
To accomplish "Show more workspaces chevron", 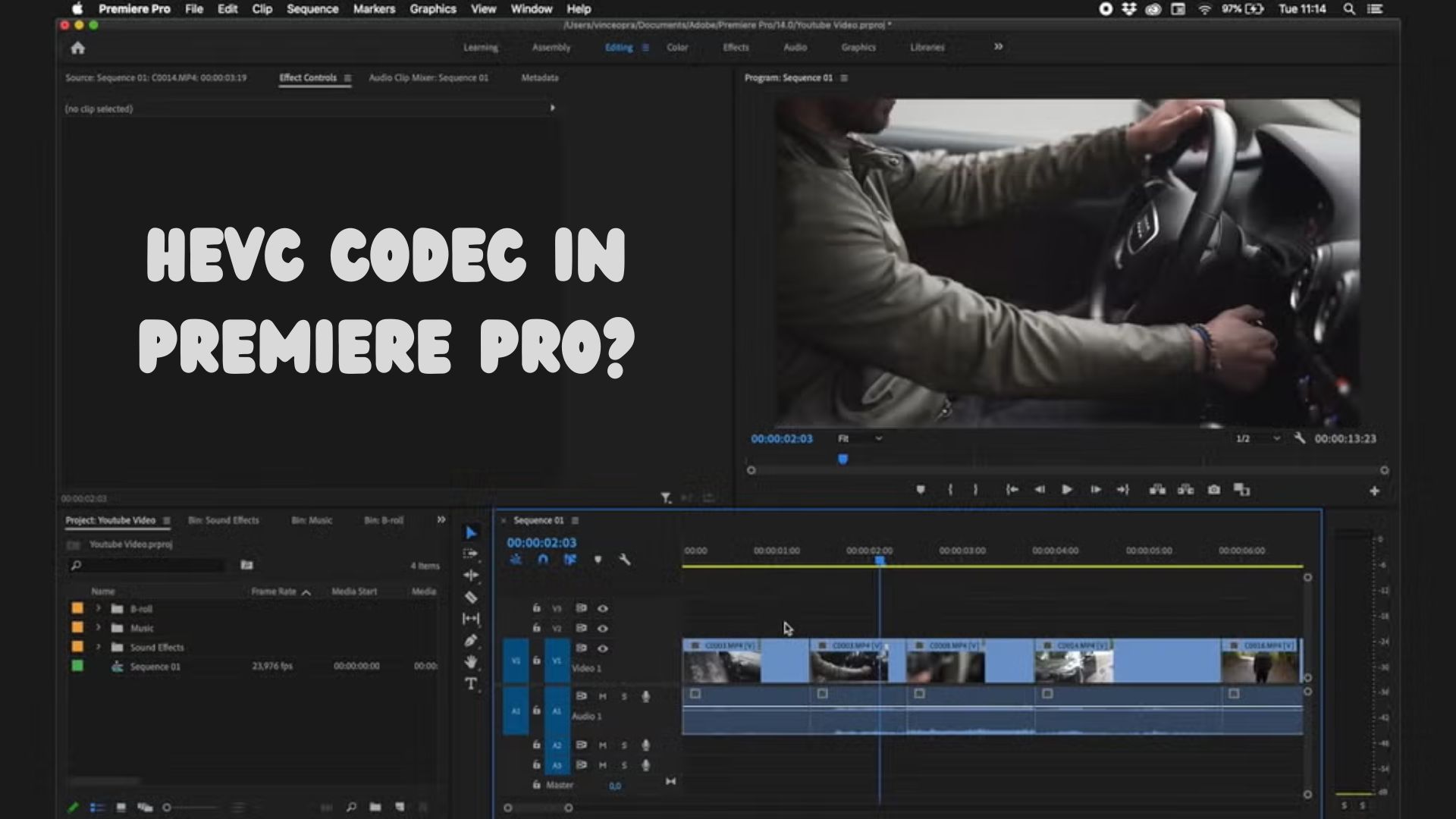I will click(998, 47).
